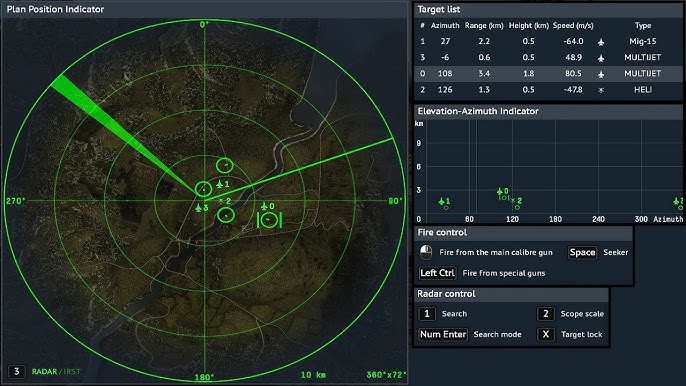This screenshot has width=686, height=386.
Task: Click the HELI helicopter icon in target list
Action: 601,90
